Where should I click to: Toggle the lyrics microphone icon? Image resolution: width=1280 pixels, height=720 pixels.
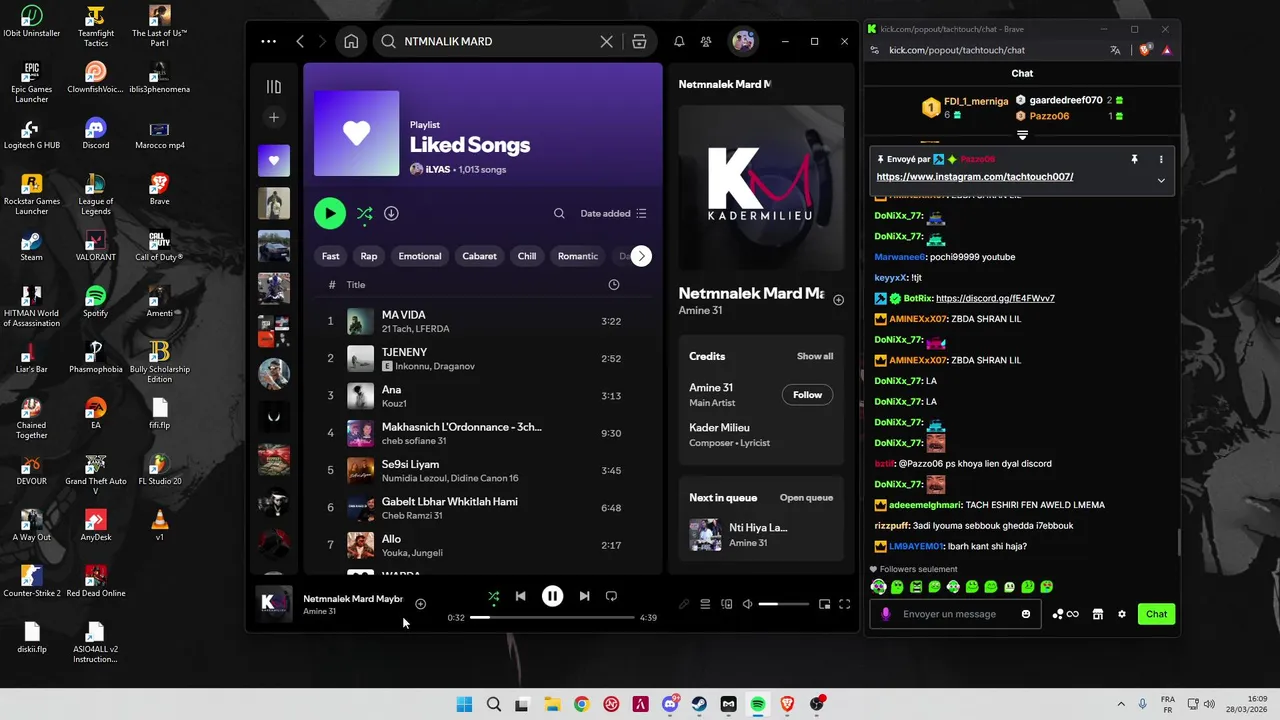(684, 604)
